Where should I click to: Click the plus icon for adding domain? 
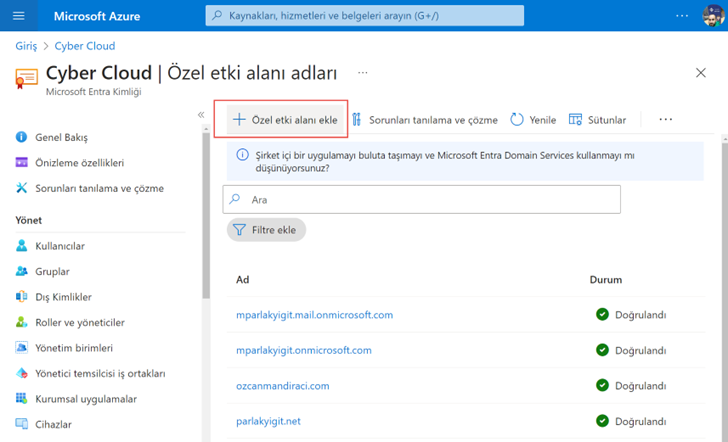(x=239, y=120)
